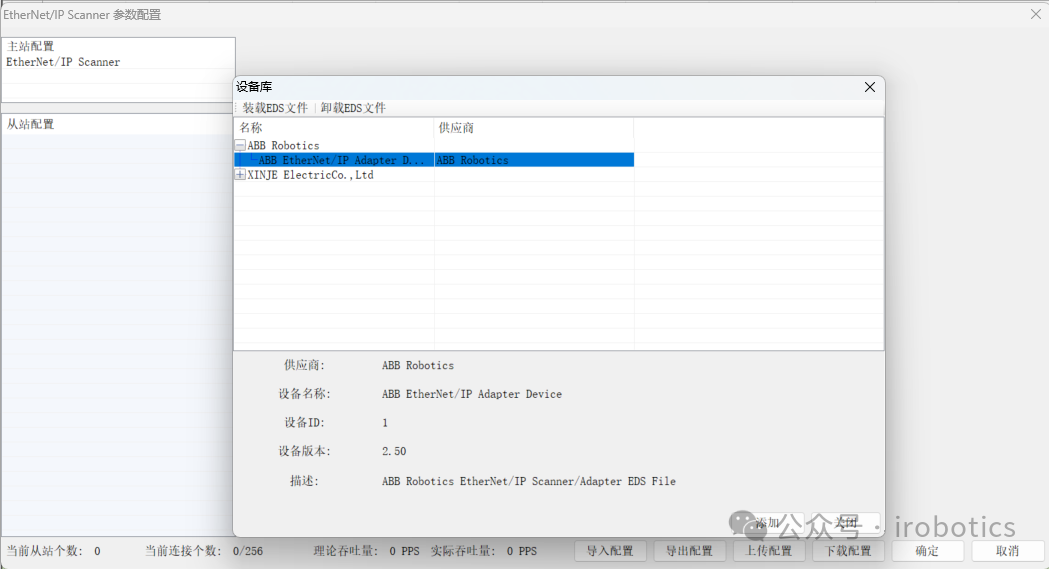Click ABB Robotics vendor cell in selected row
Screen dimensions: 1049x569
pyautogui.click(x=472, y=160)
